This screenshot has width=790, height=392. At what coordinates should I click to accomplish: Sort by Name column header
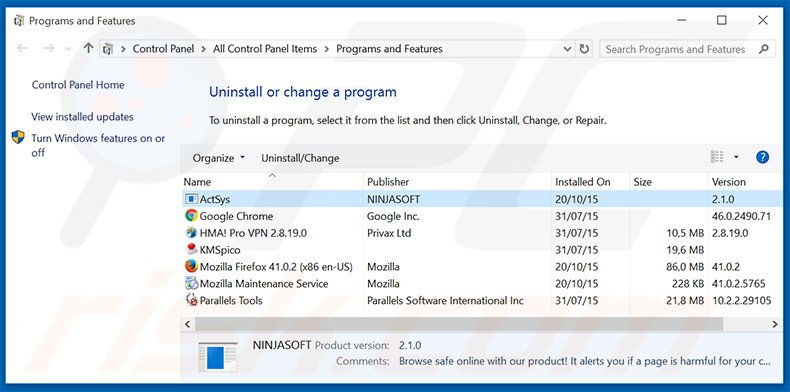tap(272, 182)
